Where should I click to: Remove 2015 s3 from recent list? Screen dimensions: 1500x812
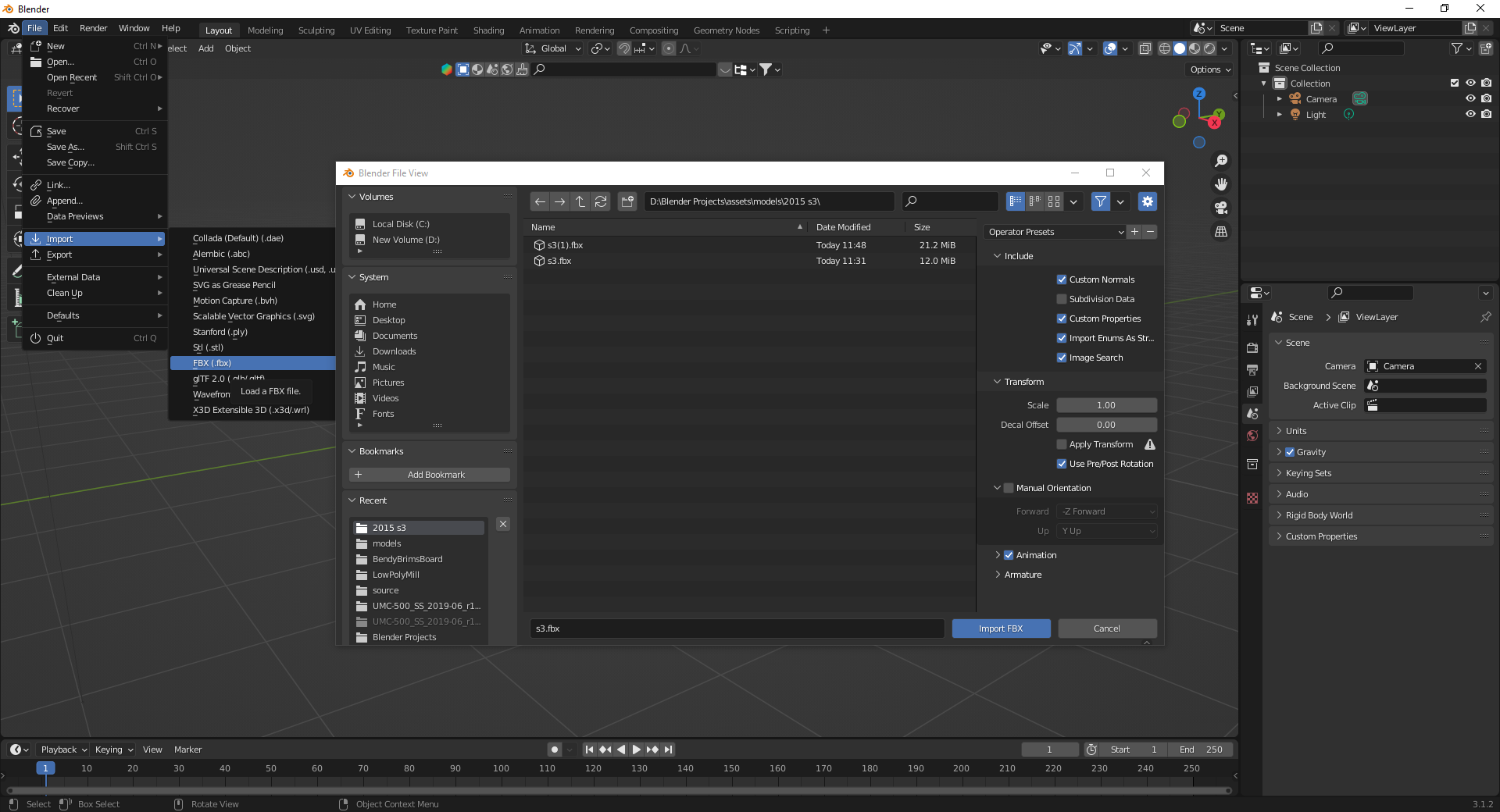(x=503, y=524)
